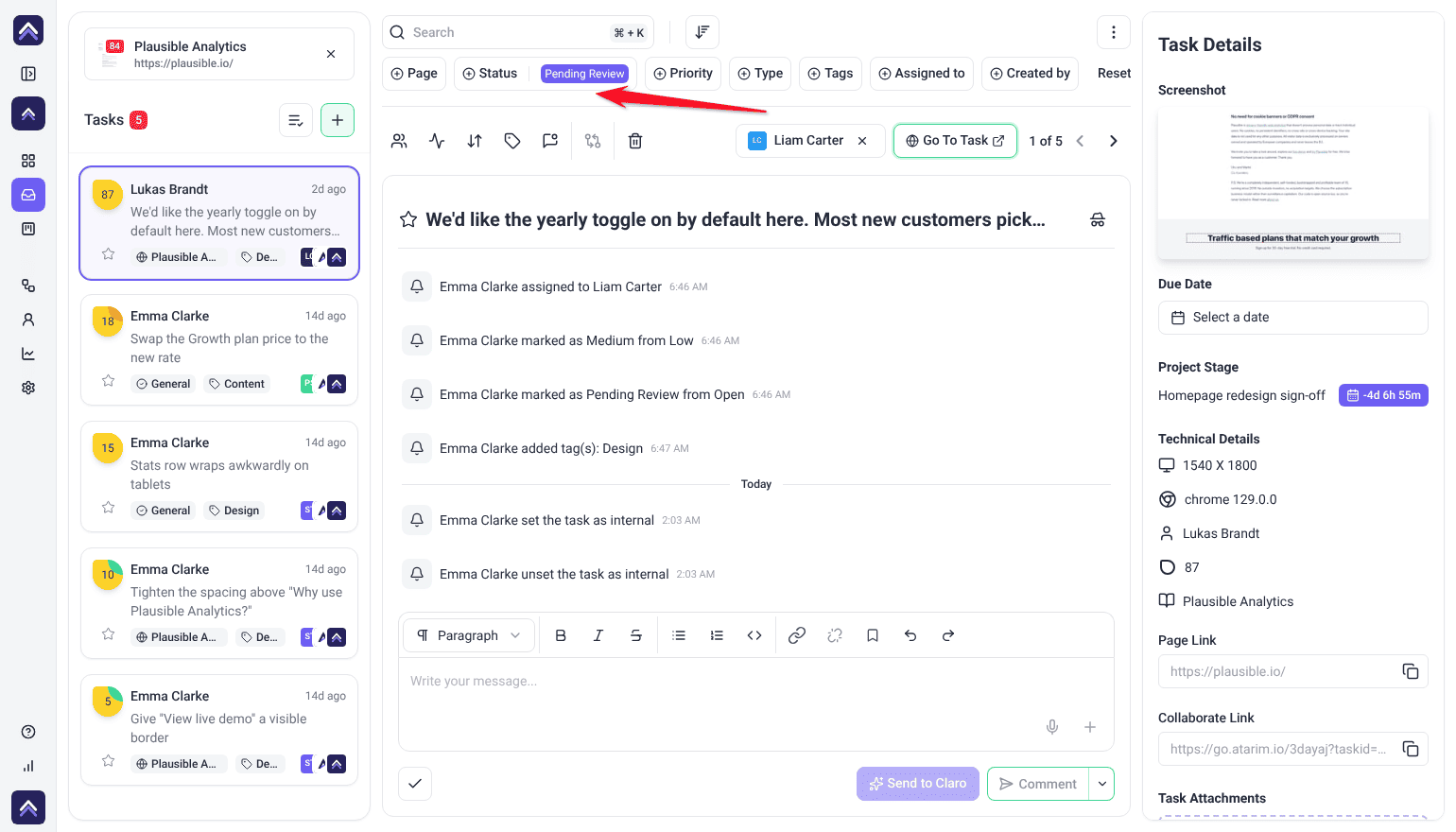Star the main task title
1456x832 pixels.
[x=408, y=219]
